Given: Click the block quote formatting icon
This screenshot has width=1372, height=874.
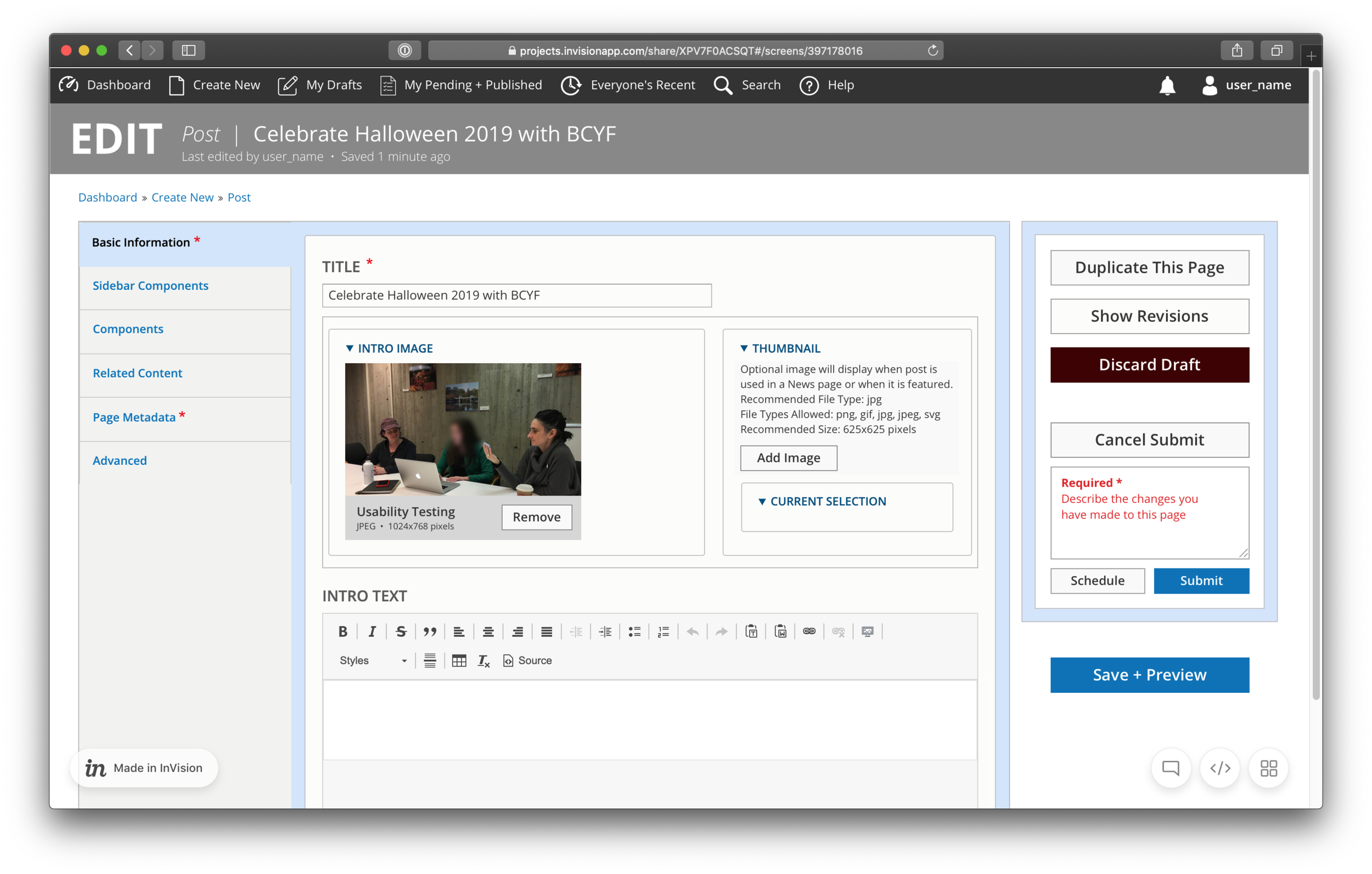Looking at the screenshot, I should (x=430, y=631).
